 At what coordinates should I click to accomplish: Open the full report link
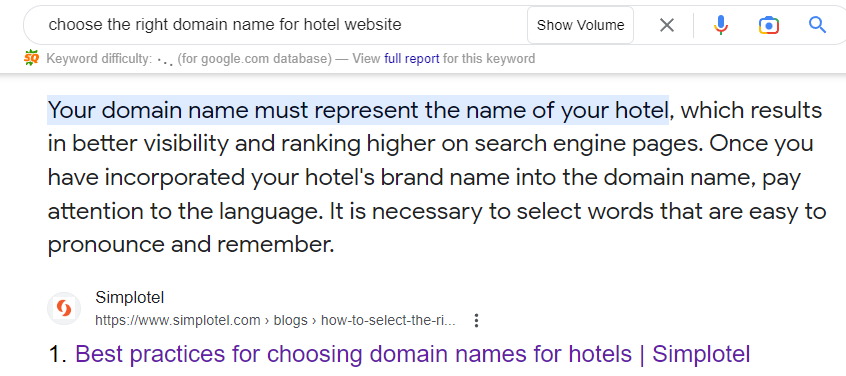(411, 58)
